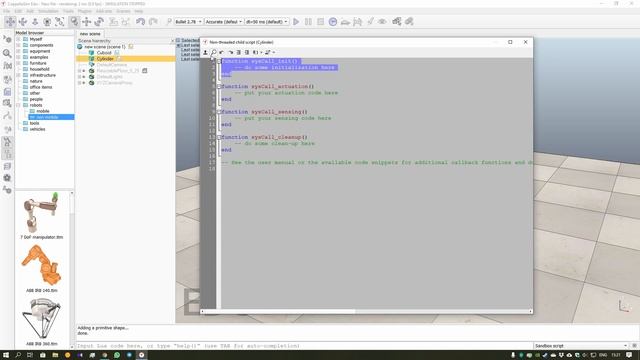Stop the simulation

tap(320, 22)
